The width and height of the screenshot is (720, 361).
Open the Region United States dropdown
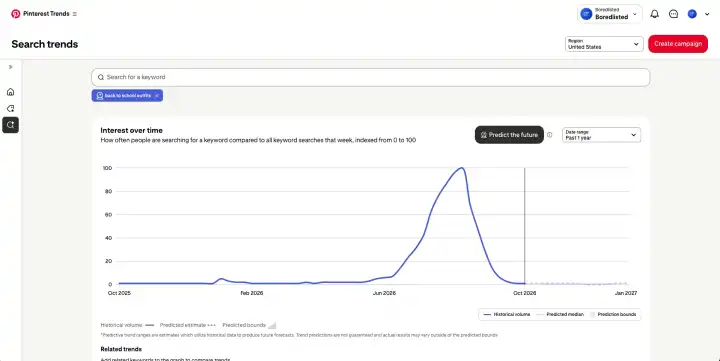pyautogui.click(x=604, y=44)
